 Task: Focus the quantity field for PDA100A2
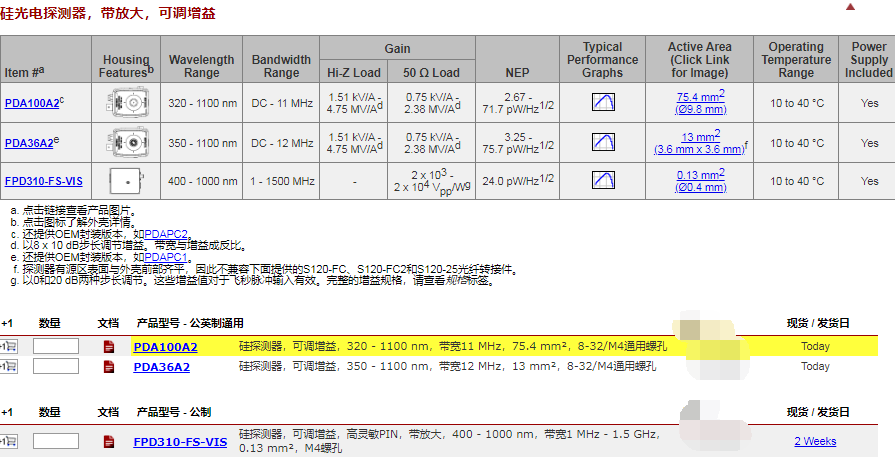click(56, 346)
